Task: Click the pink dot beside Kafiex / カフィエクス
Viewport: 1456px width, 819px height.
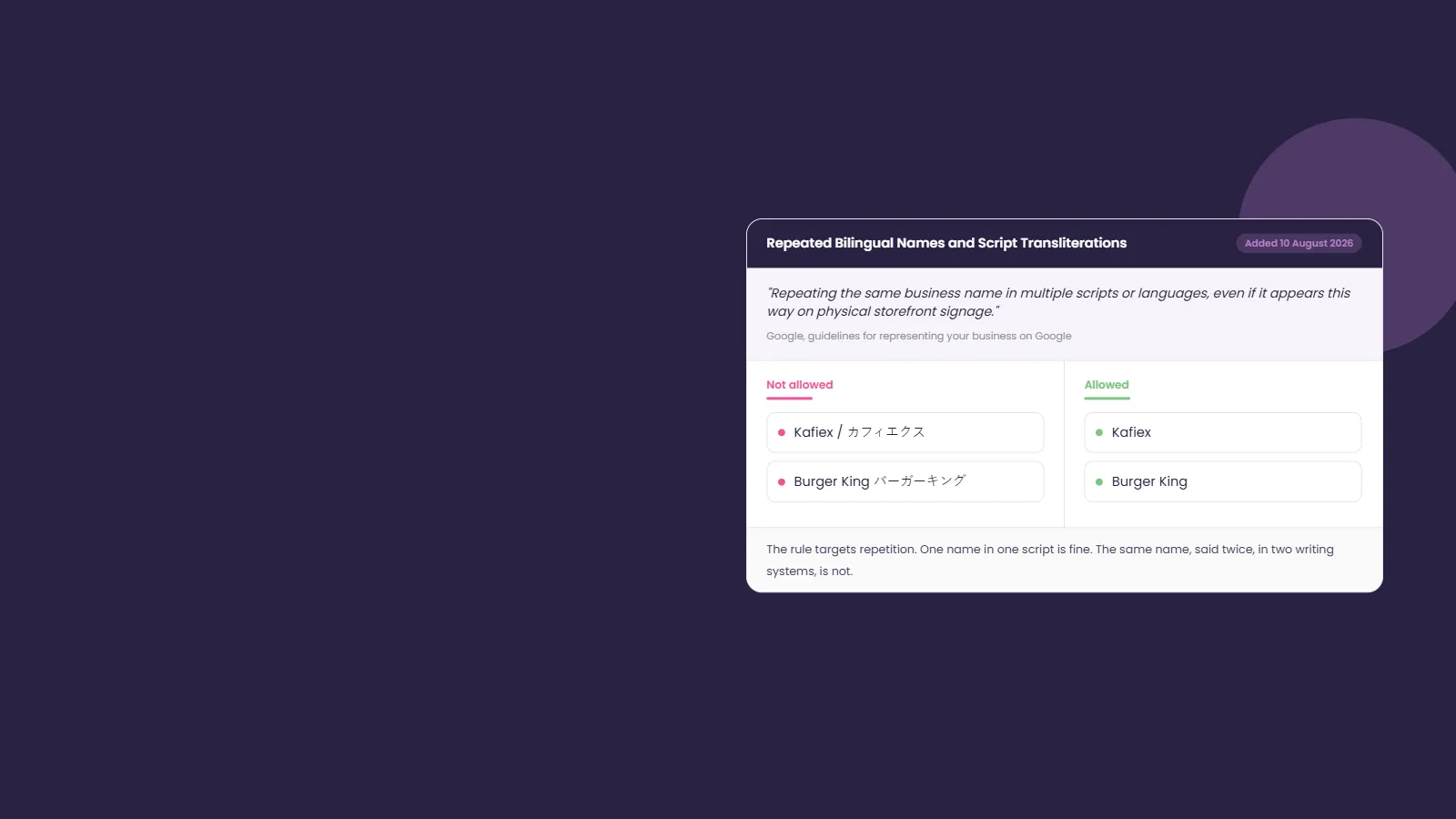Action: click(782, 433)
